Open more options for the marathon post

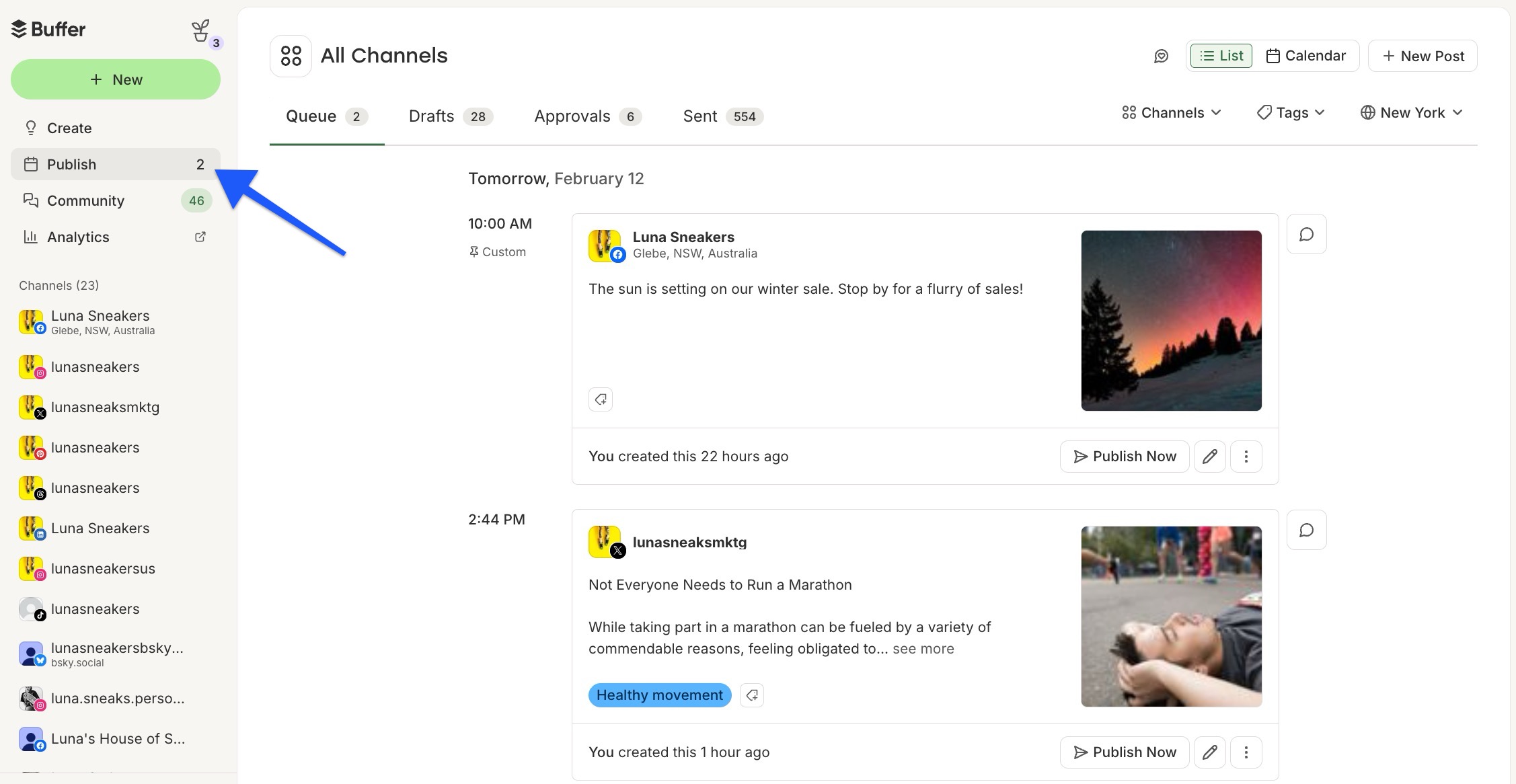tap(1246, 752)
